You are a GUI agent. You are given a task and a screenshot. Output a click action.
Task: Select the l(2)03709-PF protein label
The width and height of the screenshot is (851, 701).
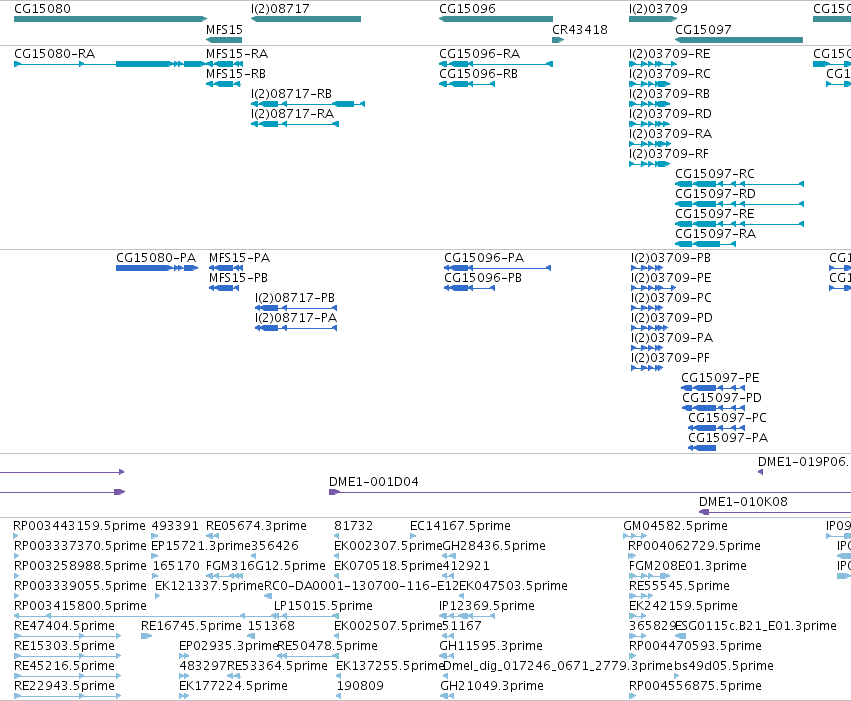(x=670, y=358)
